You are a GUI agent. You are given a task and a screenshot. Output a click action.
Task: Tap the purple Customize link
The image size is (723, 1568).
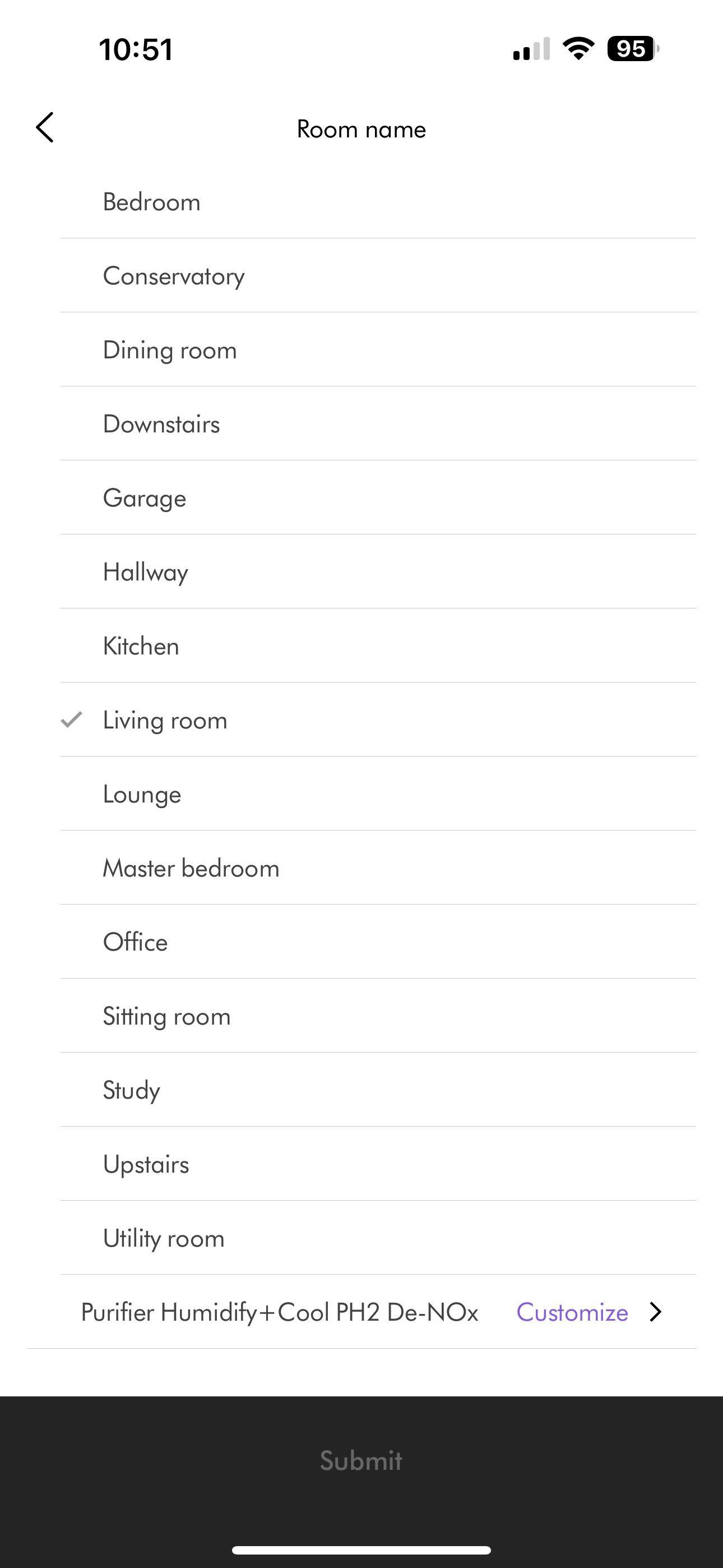(x=572, y=1312)
